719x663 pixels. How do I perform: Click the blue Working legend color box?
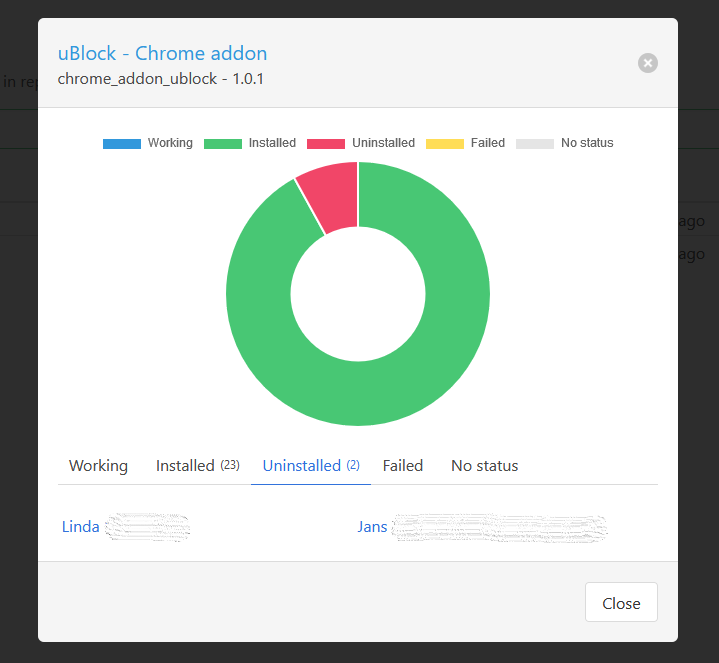point(122,144)
